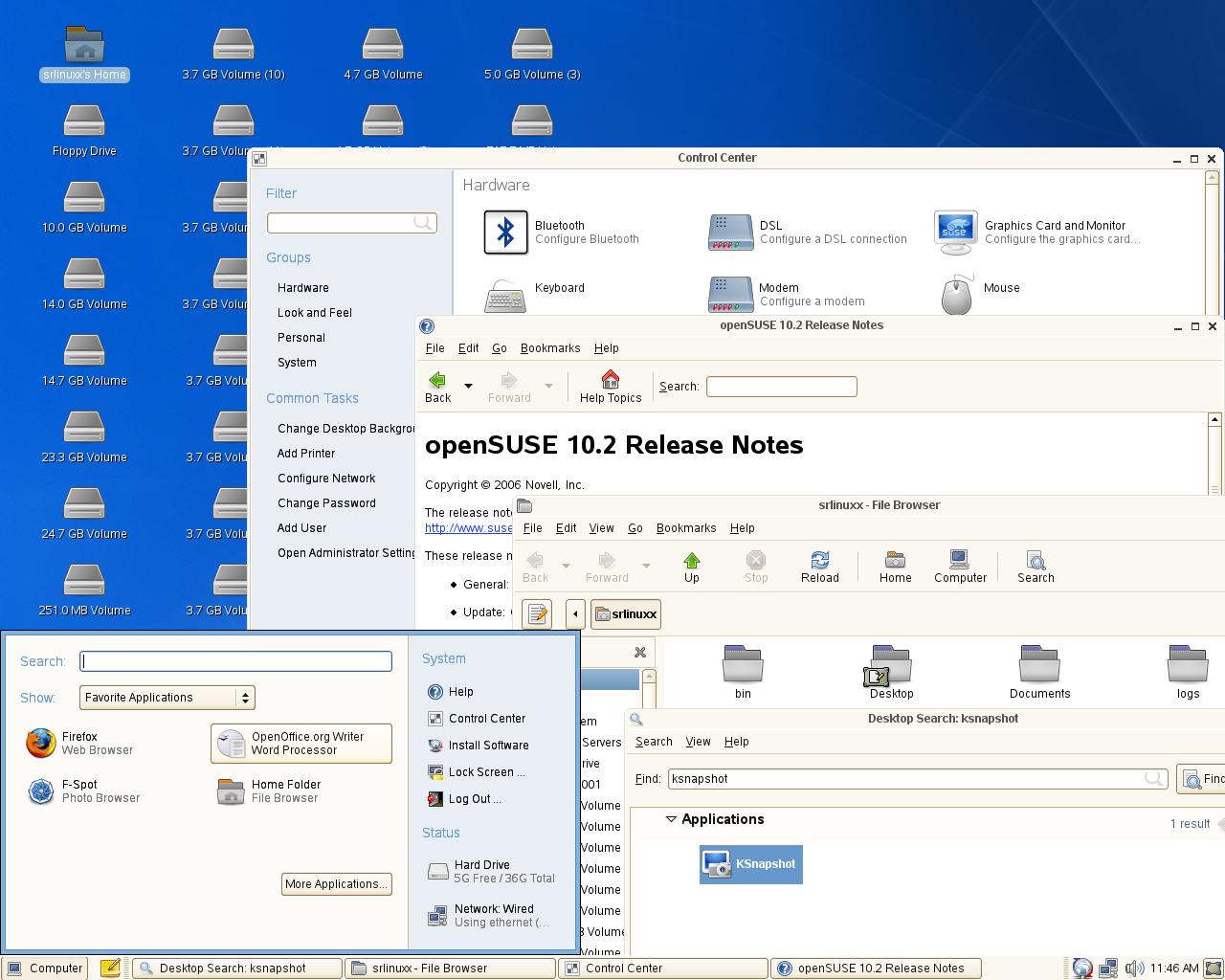Image resolution: width=1225 pixels, height=980 pixels.
Task: Open Back history dropdown in Release Notes
Action: coord(468,387)
